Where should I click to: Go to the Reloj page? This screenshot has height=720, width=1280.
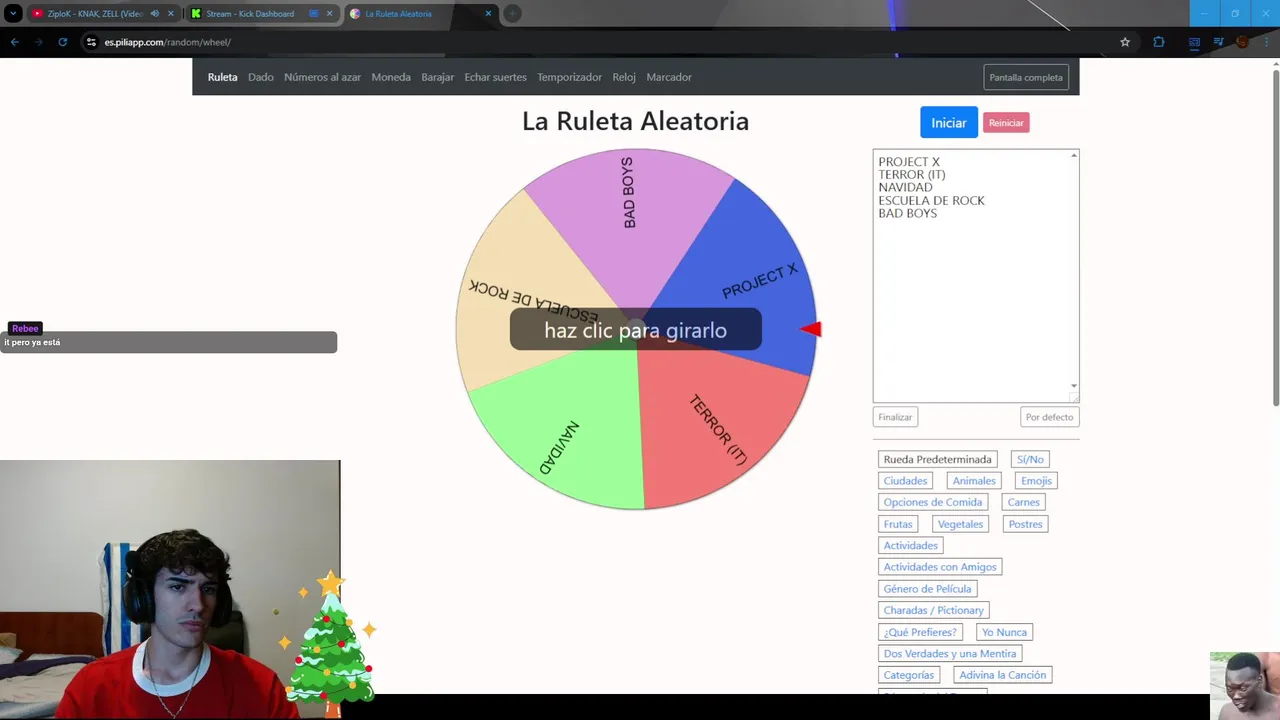624,77
